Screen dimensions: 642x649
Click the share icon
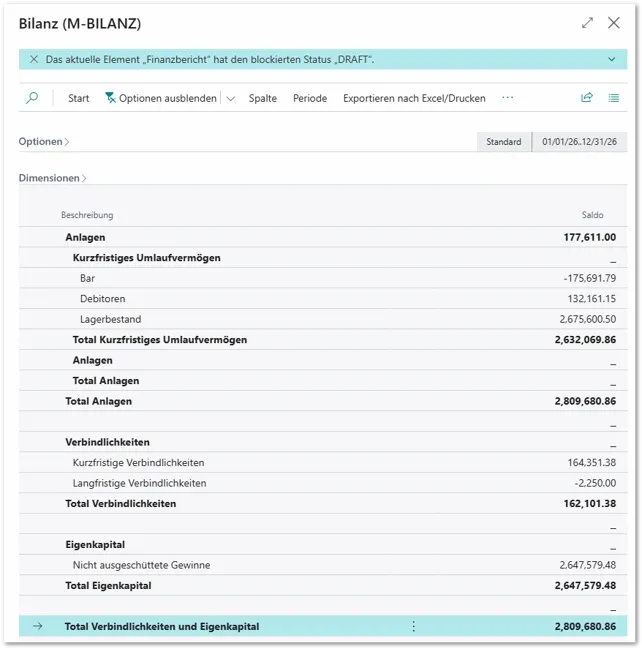[x=587, y=98]
